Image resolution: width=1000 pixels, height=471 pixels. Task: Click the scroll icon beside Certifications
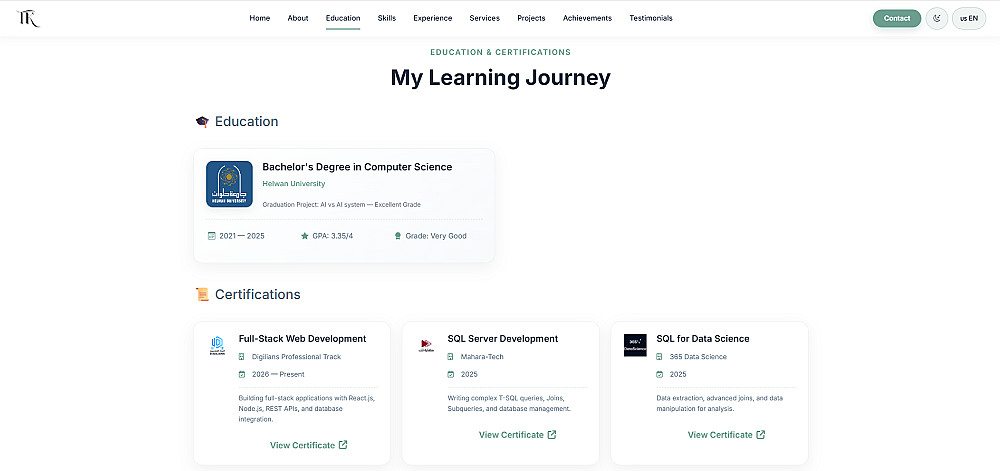click(x=202, y=295)
